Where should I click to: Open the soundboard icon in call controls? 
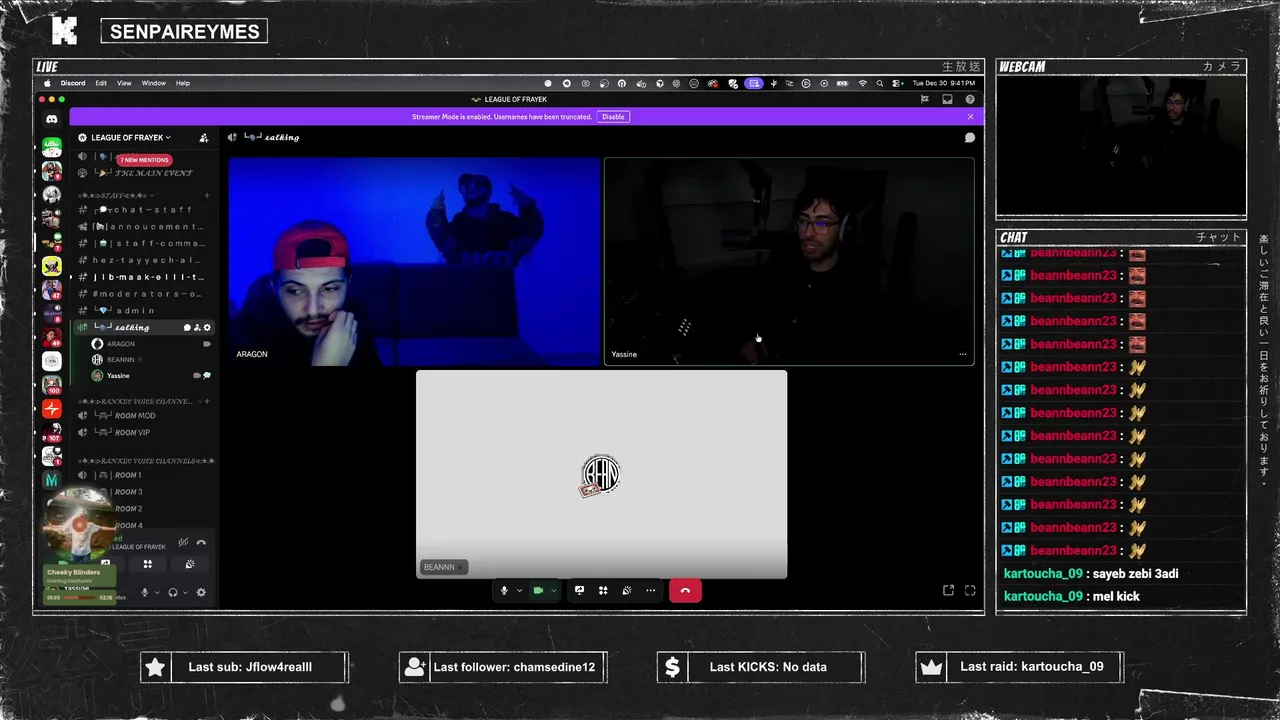point(627,591)
